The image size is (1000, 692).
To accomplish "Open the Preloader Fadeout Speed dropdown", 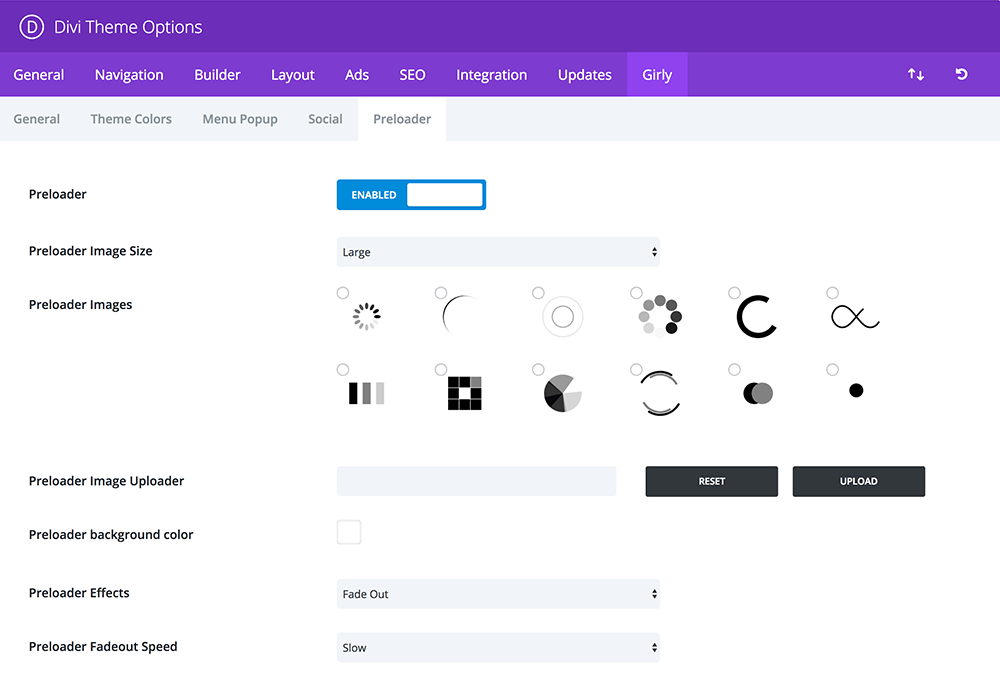I will point(498,647).
